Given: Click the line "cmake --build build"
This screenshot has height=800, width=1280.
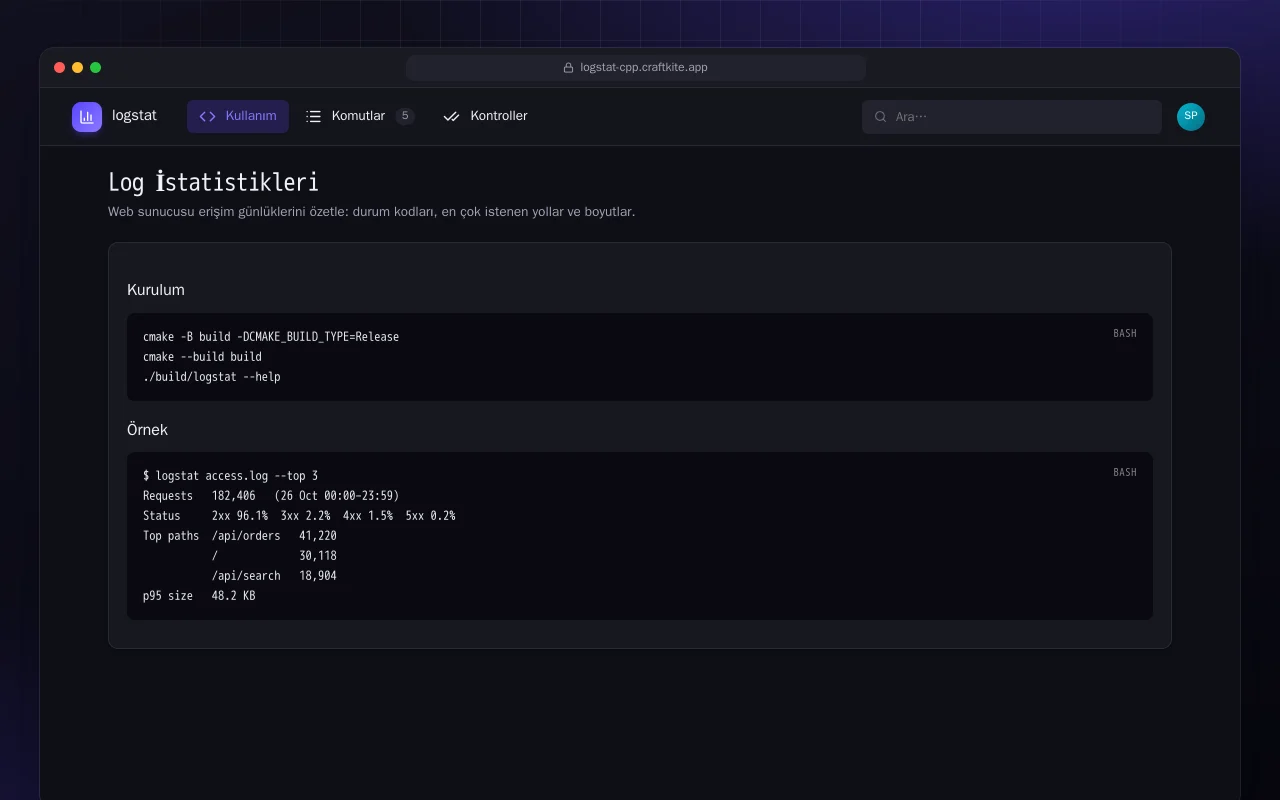Looking at the screenshot, I should (x=202, y=357).
